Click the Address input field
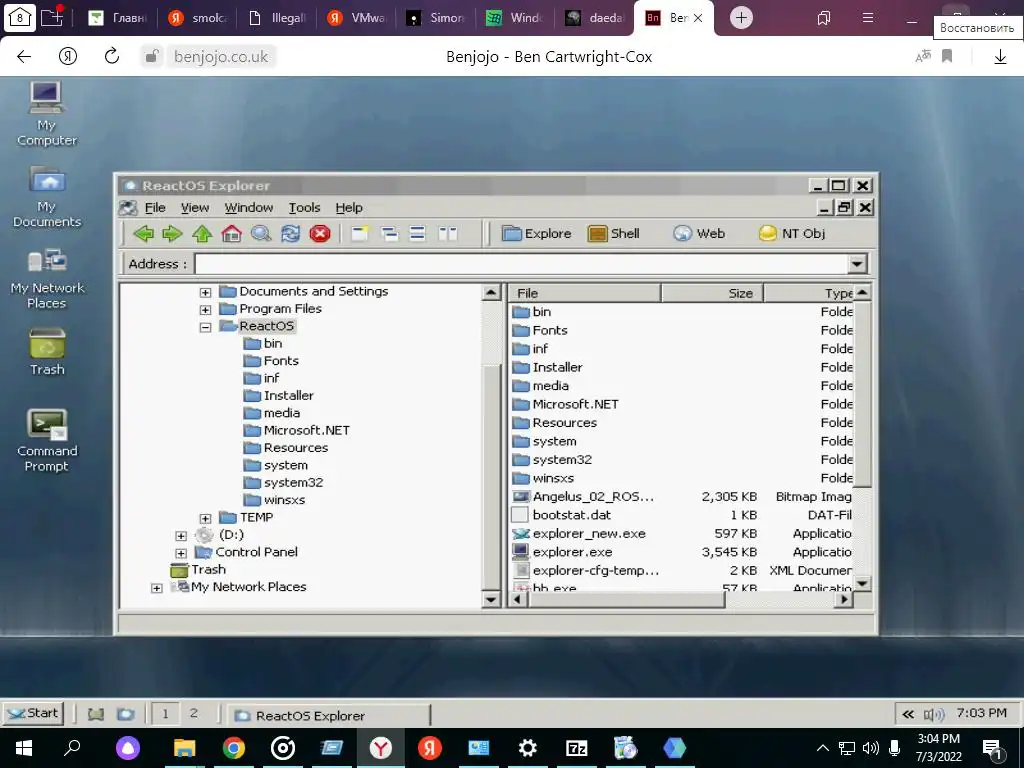The width and height of the screenshot is (1024, 768). pos(521,264)
